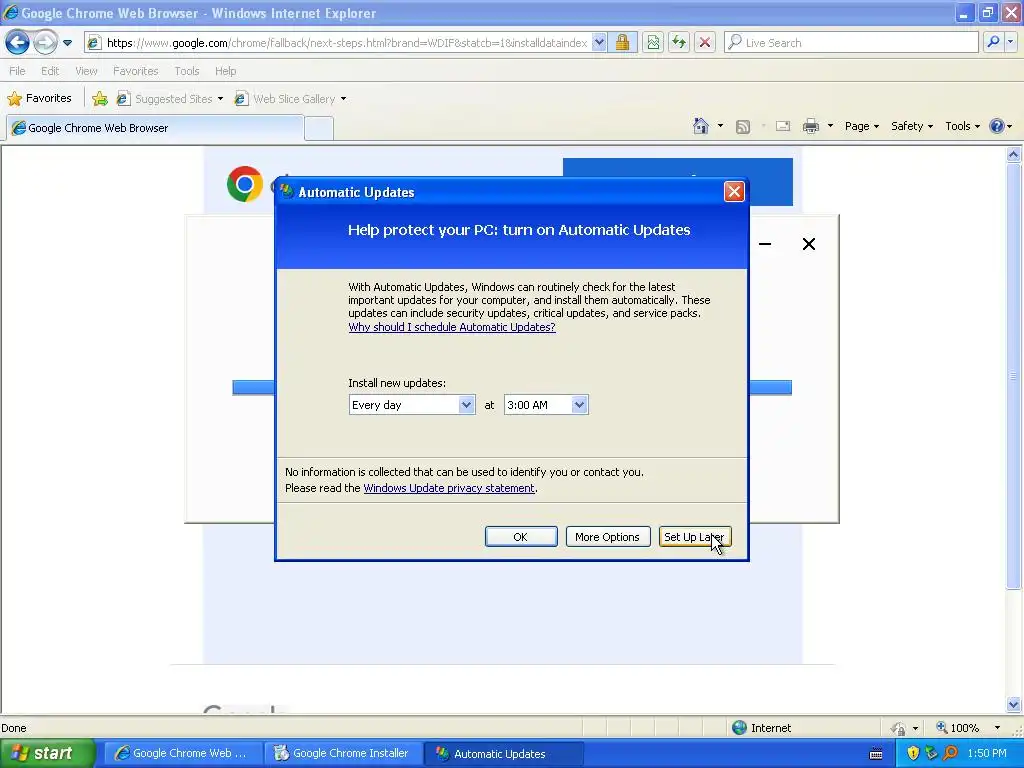Open the command bar Tools dropdown
1024x768 pixels.
coord(963,126)
